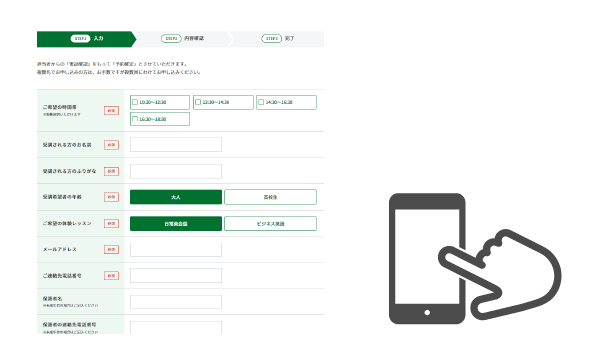
Task: Click the smartphone tap illustration icon
Action: [475, 258]
